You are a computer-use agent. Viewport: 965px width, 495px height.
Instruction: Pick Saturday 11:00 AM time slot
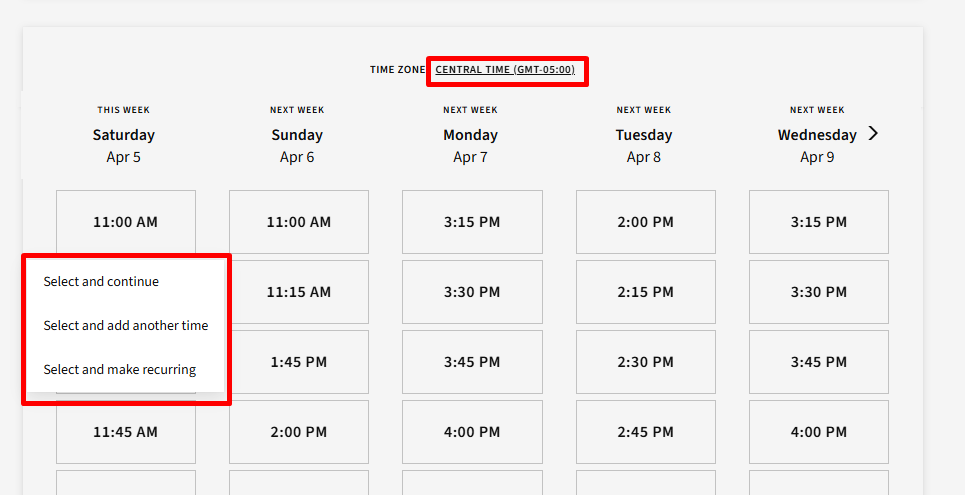pyautogui.click(x=125, y=222)
